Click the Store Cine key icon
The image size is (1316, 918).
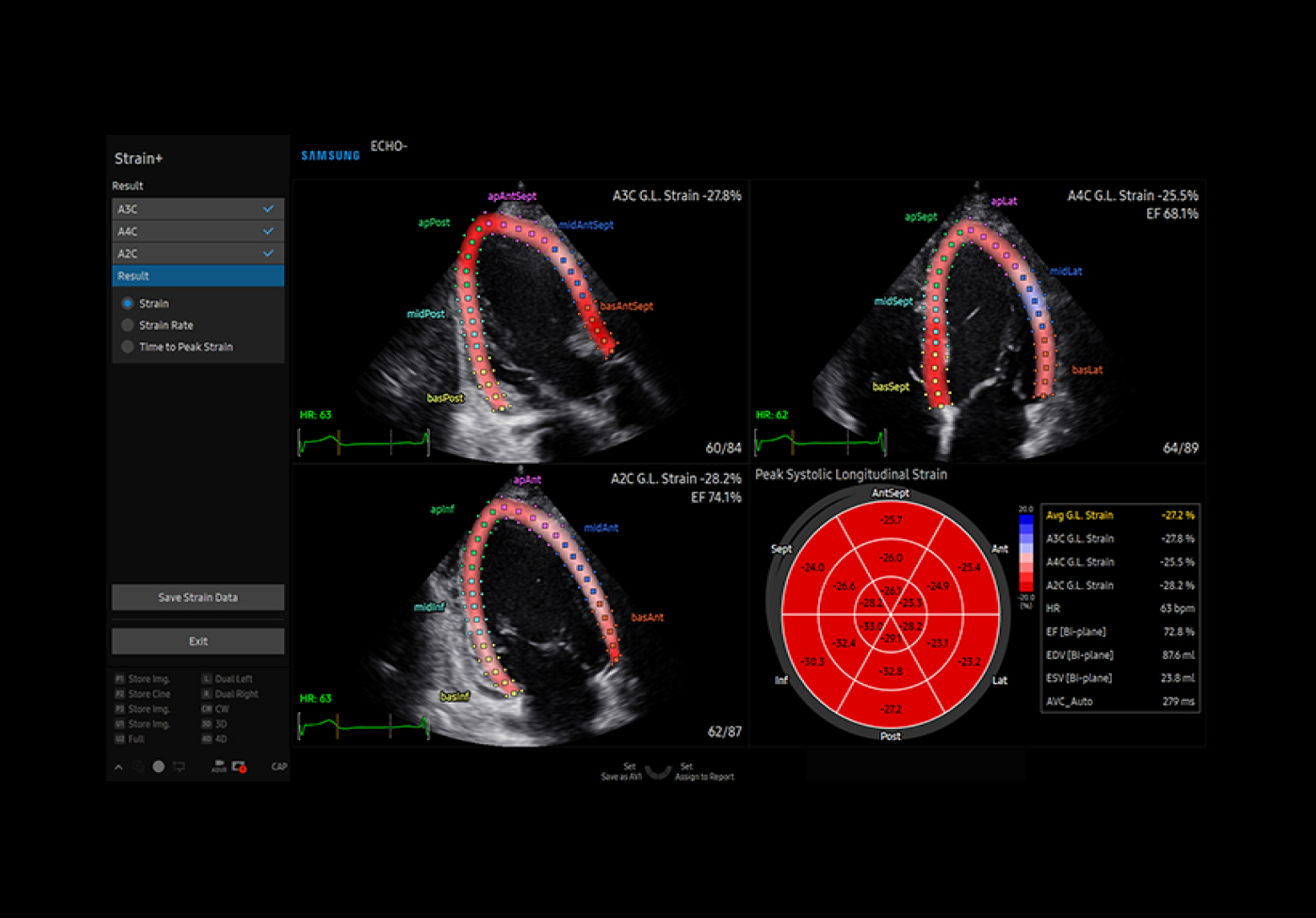(x=120, y=694)
